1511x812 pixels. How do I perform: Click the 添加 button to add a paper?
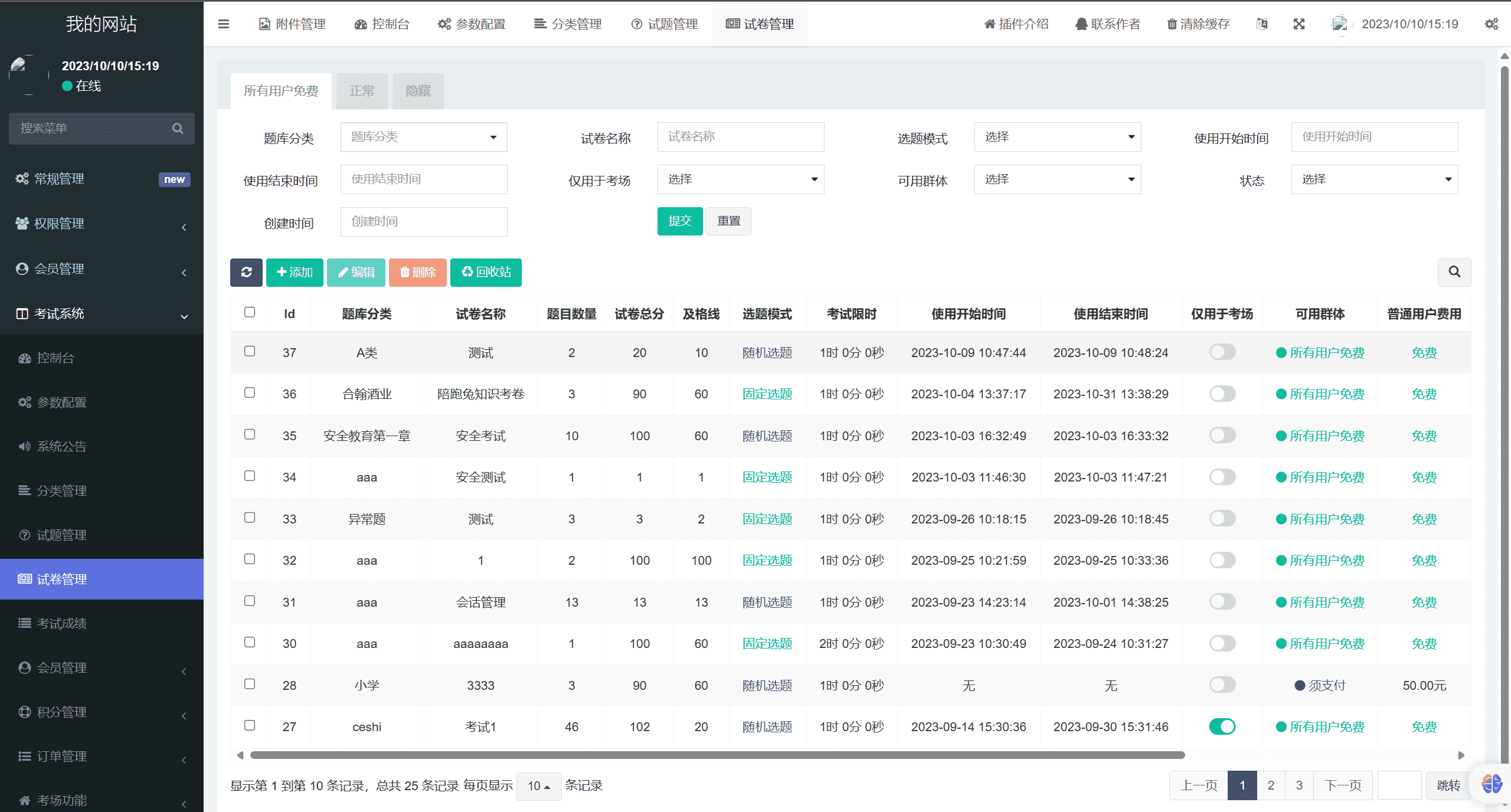pos(295,272)
